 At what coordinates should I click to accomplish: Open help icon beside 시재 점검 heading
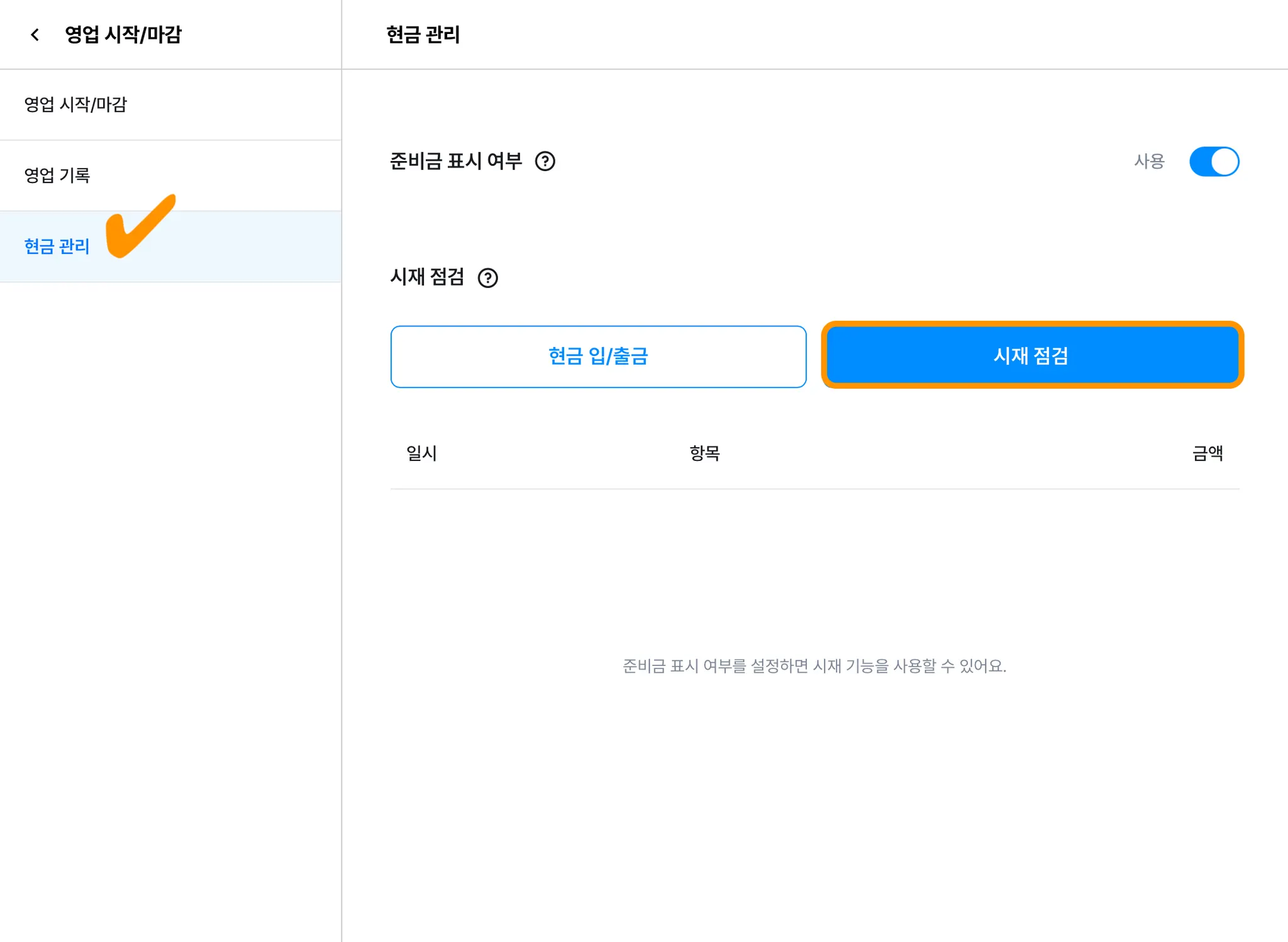click(x=487, y=278)
